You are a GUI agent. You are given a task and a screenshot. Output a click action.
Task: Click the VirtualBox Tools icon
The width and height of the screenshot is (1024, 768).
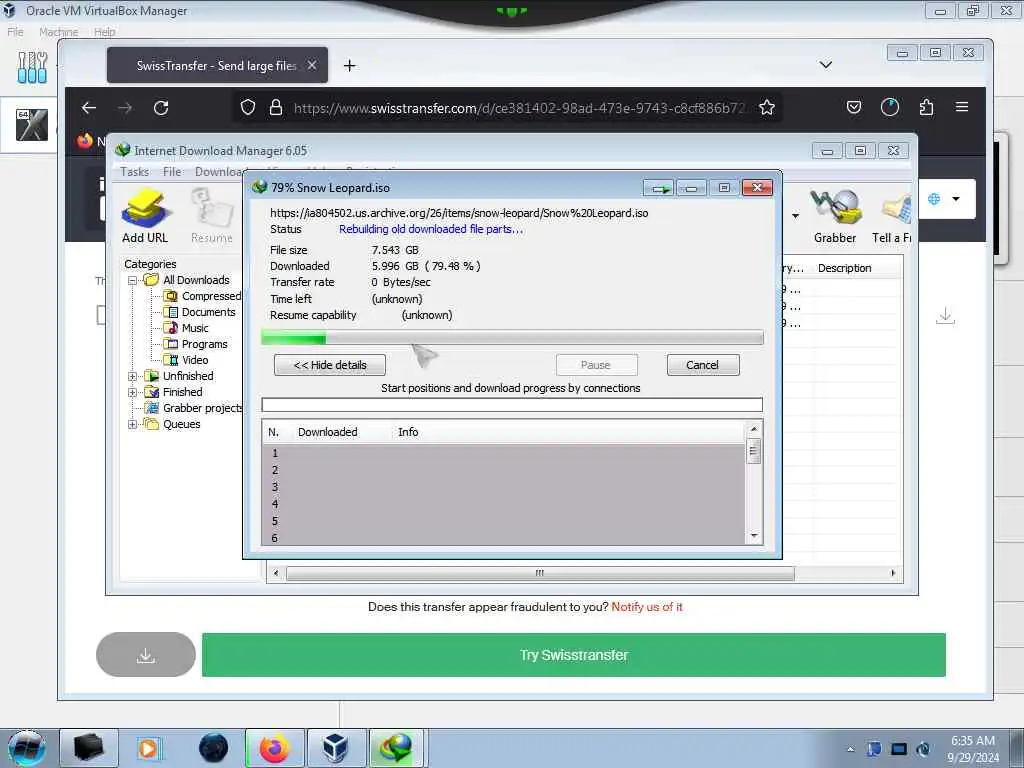[33, 67]
